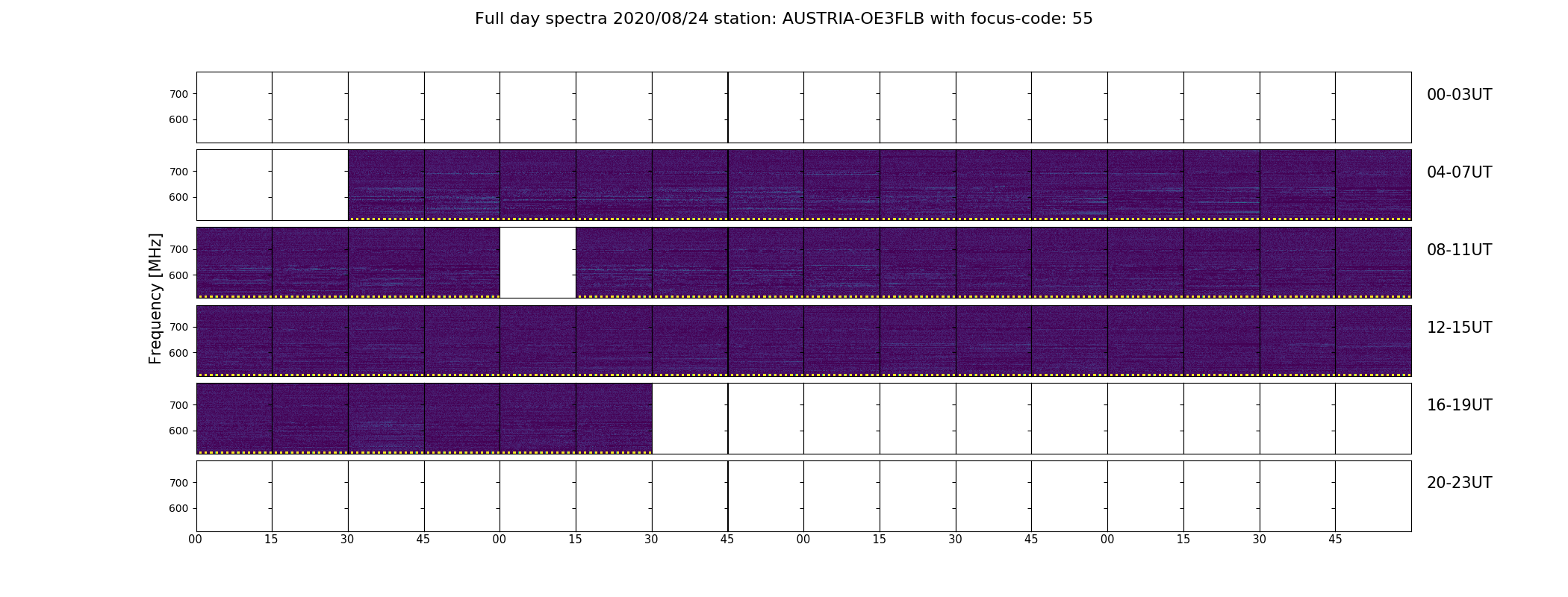Click the '700' tick in the 04-07UT row
Screen dimensions: 1568x597
[x=178, y=172]
